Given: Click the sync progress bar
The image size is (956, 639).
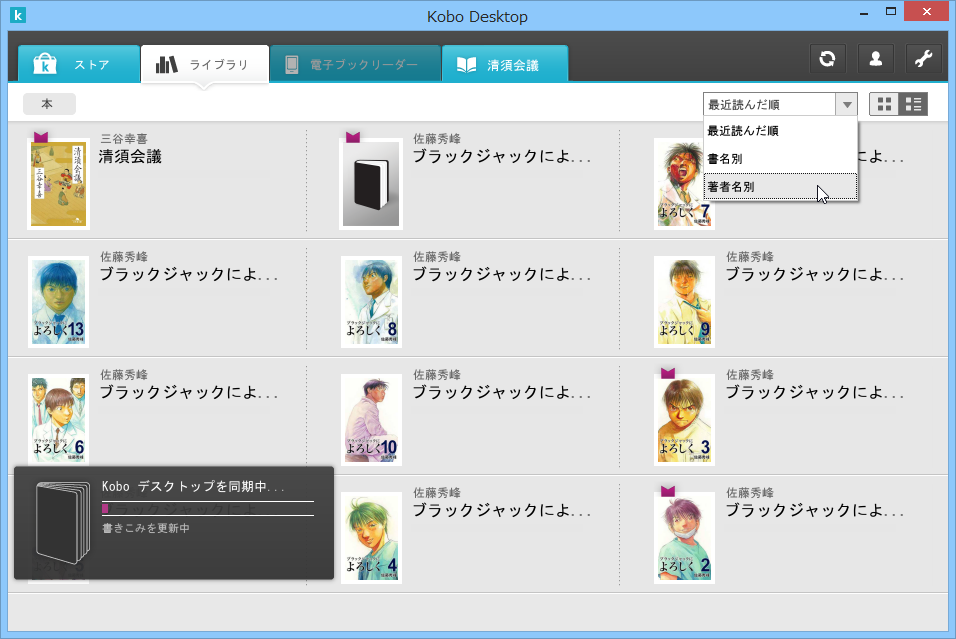Looking at the screenshot, I should [208, 509].
